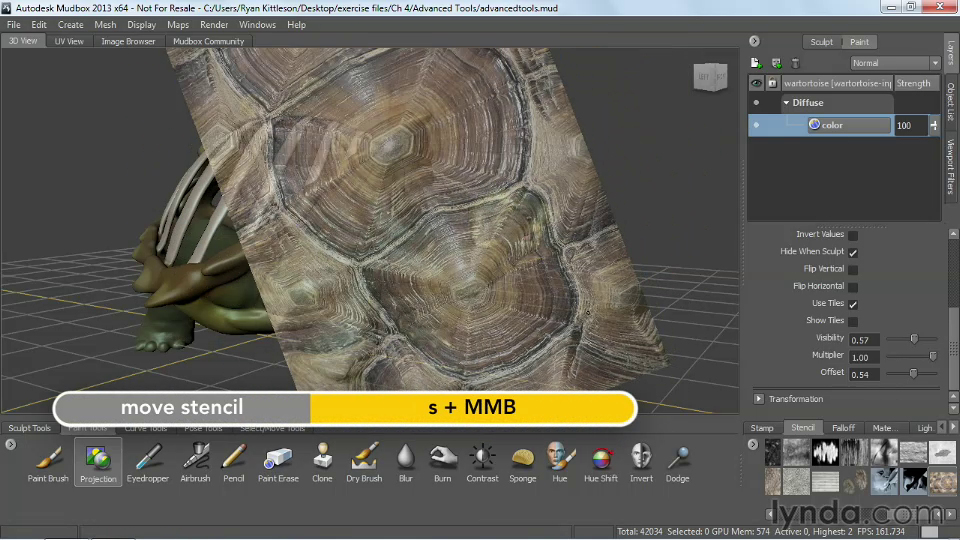Pick the Paint Erase tool
Image resolution: width=960 pixels, height=540 pixels.
coord(277,460)
